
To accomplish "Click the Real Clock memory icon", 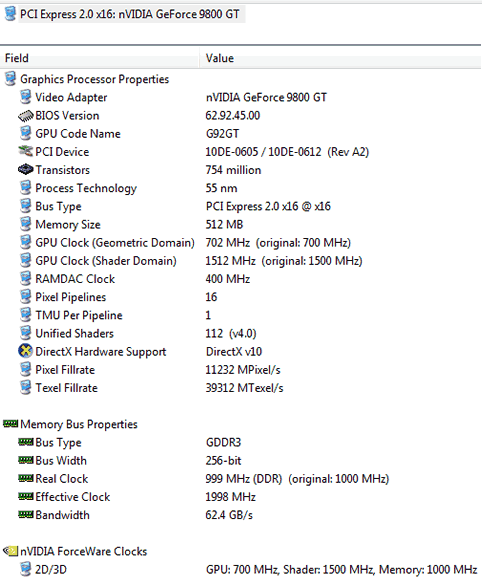I will pyautogui.click(x=25, y=478).
